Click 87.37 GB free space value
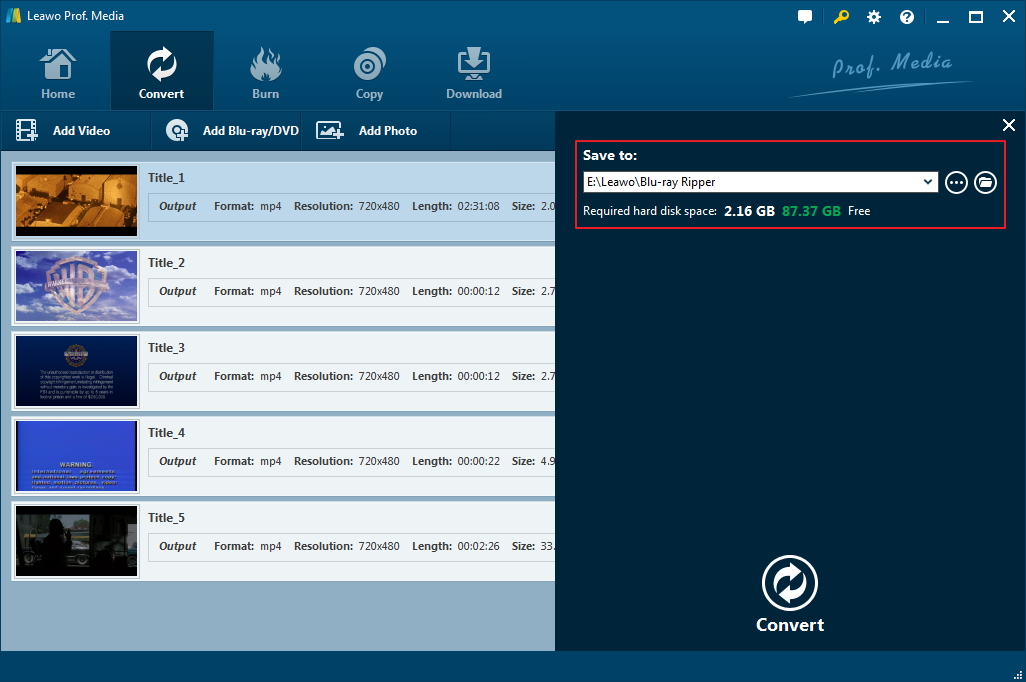Image resolution: width=1026 pixels, height=682 pixels. 811,211
